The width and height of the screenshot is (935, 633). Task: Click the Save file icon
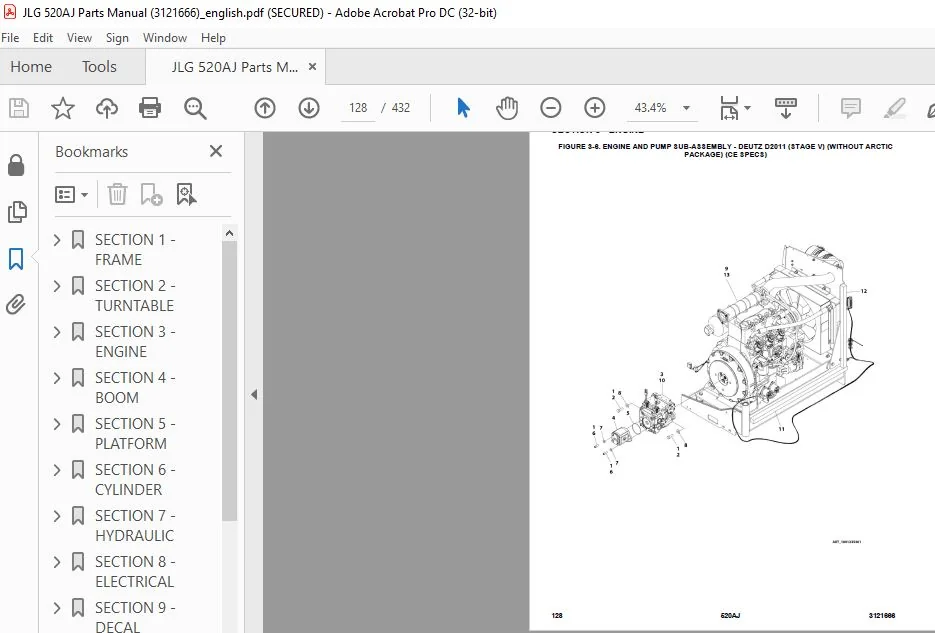(18, 108)
